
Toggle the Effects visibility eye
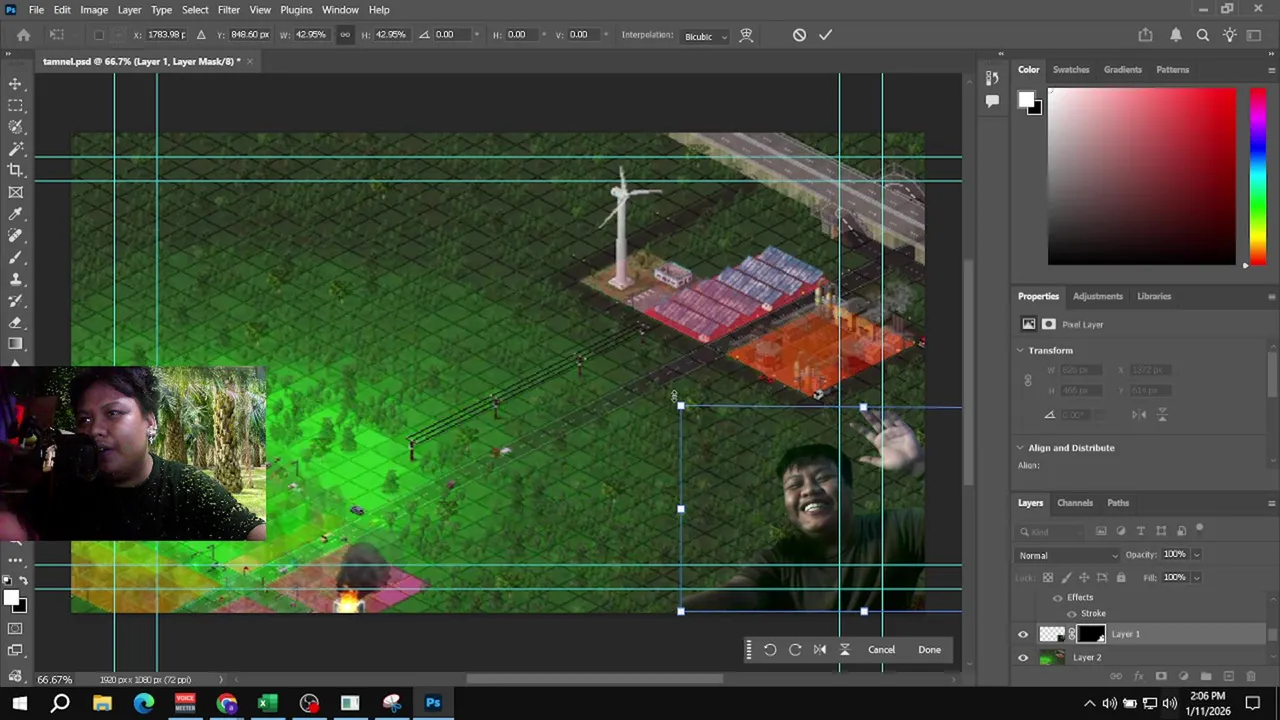pyautogui.click(x=1057, y=598)
